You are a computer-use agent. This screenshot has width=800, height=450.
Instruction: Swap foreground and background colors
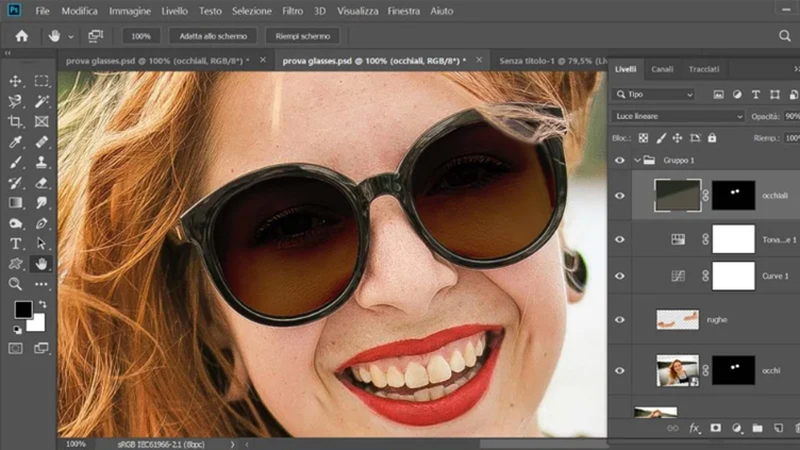point(43,305)
